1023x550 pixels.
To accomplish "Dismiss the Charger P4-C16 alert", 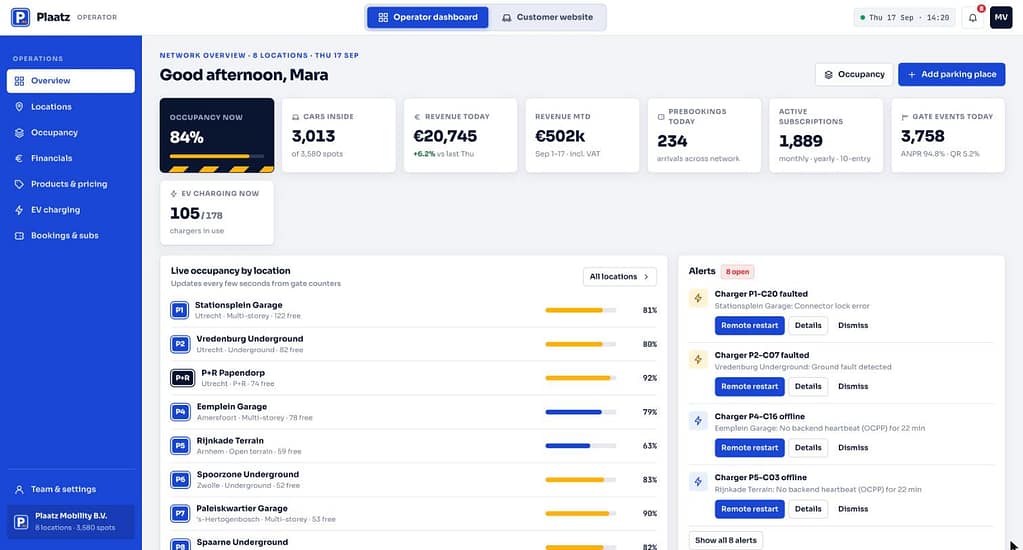I will [x=853, y=448].
